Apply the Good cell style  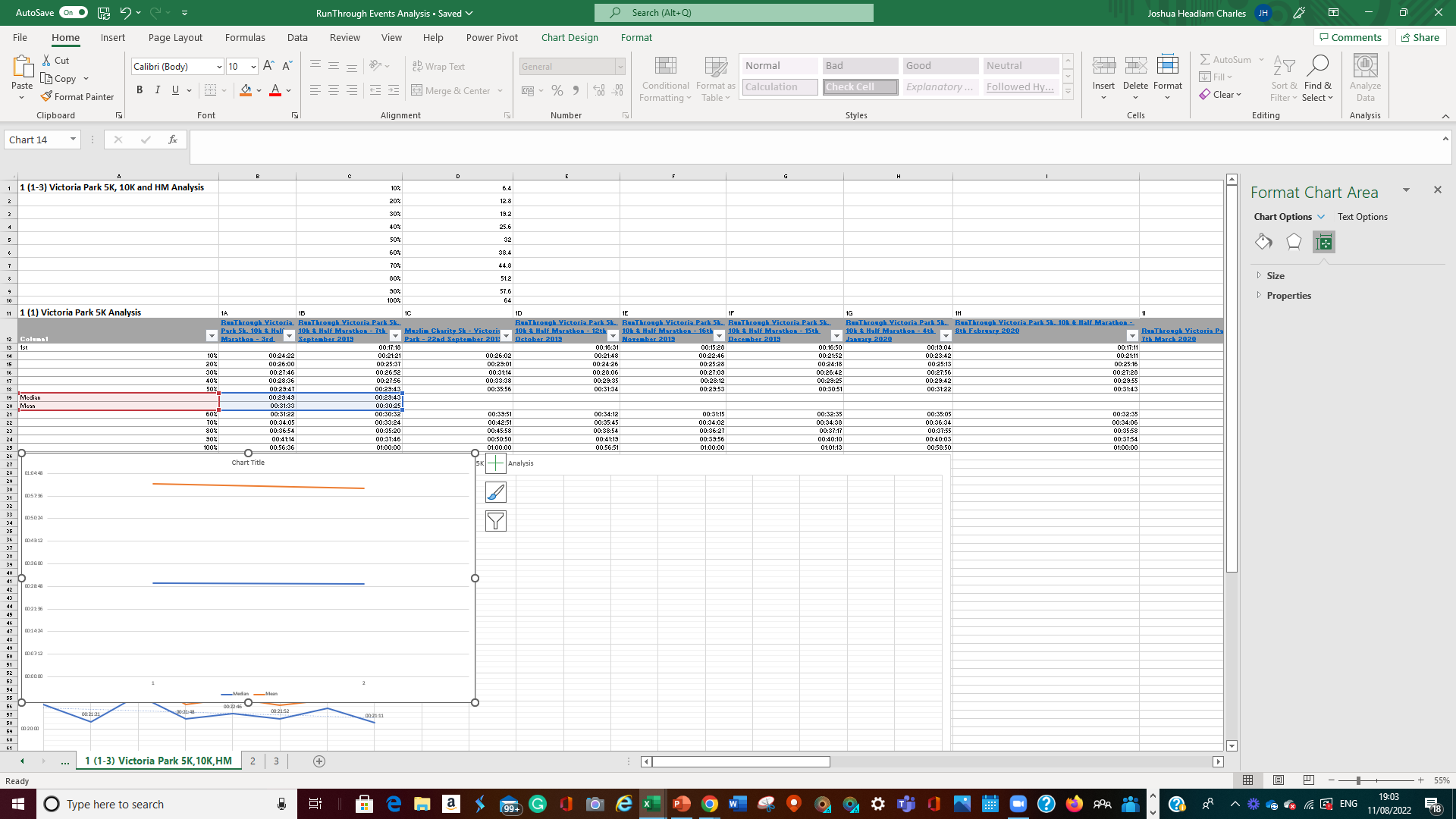tap(940, 66)
